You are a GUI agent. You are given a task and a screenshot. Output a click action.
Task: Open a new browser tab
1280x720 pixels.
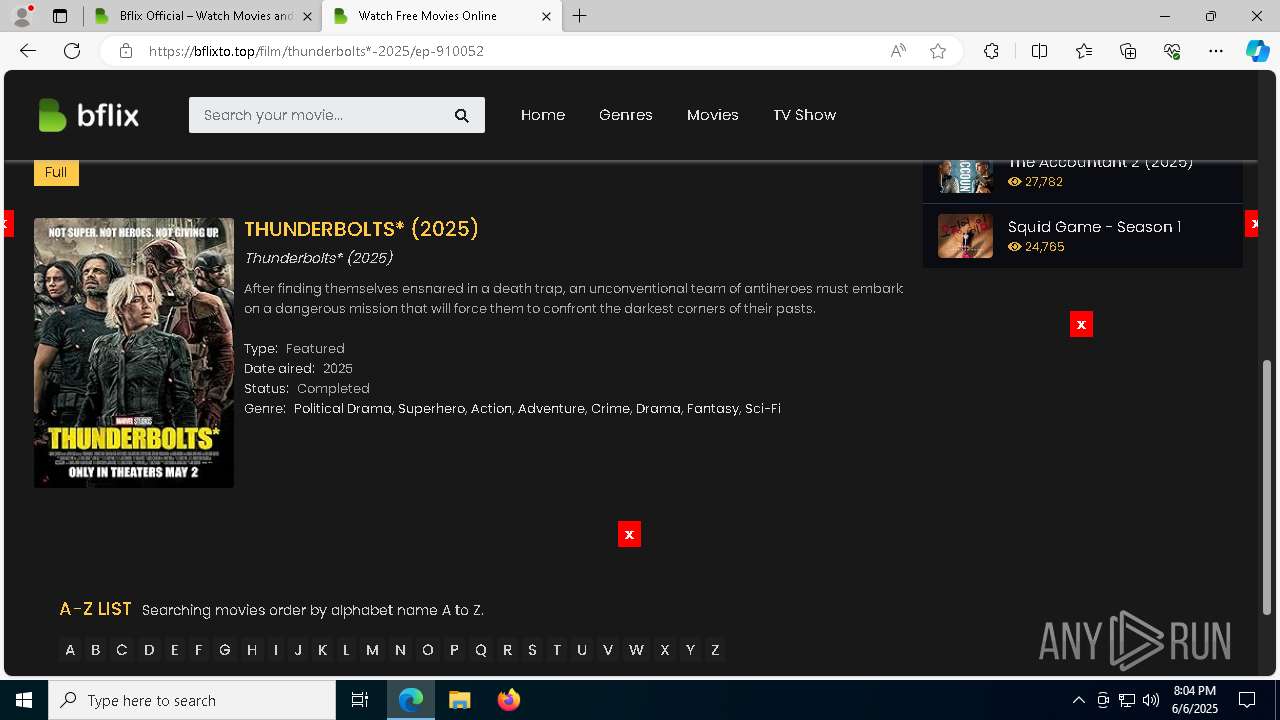pos(580,16)
